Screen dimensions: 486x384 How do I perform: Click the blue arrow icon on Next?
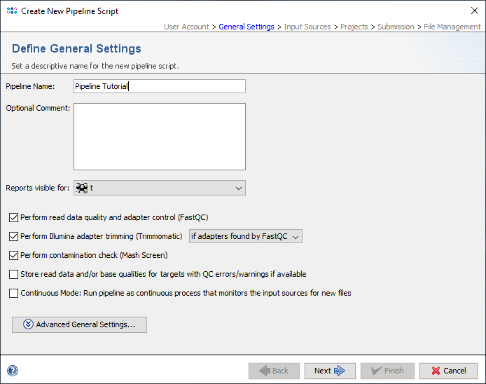(x=339, y=371)
